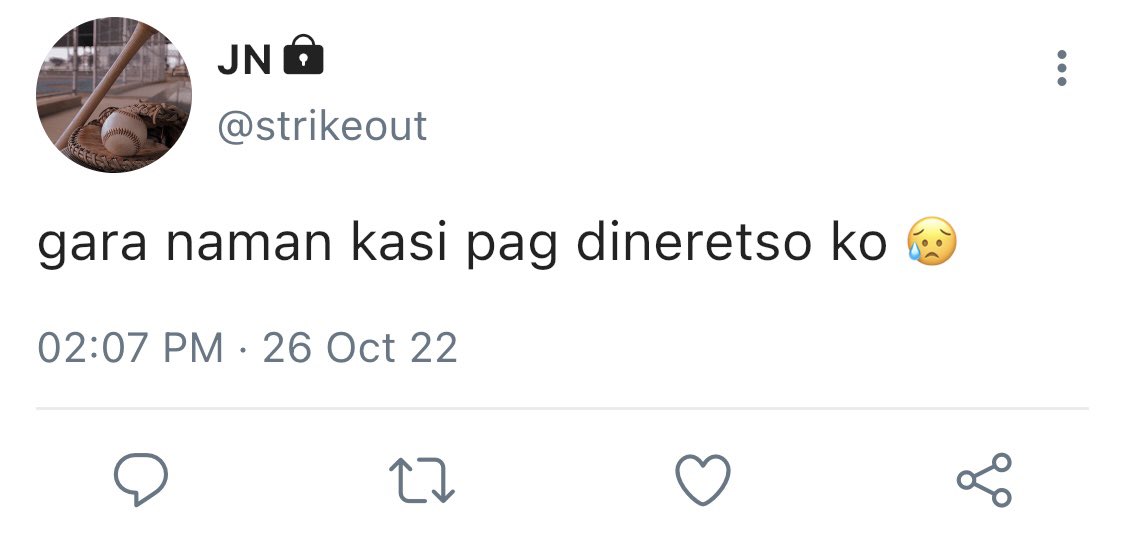
Task: Click the word ko before the emoji
Action: pyautogui.click(x=860, y=243)
